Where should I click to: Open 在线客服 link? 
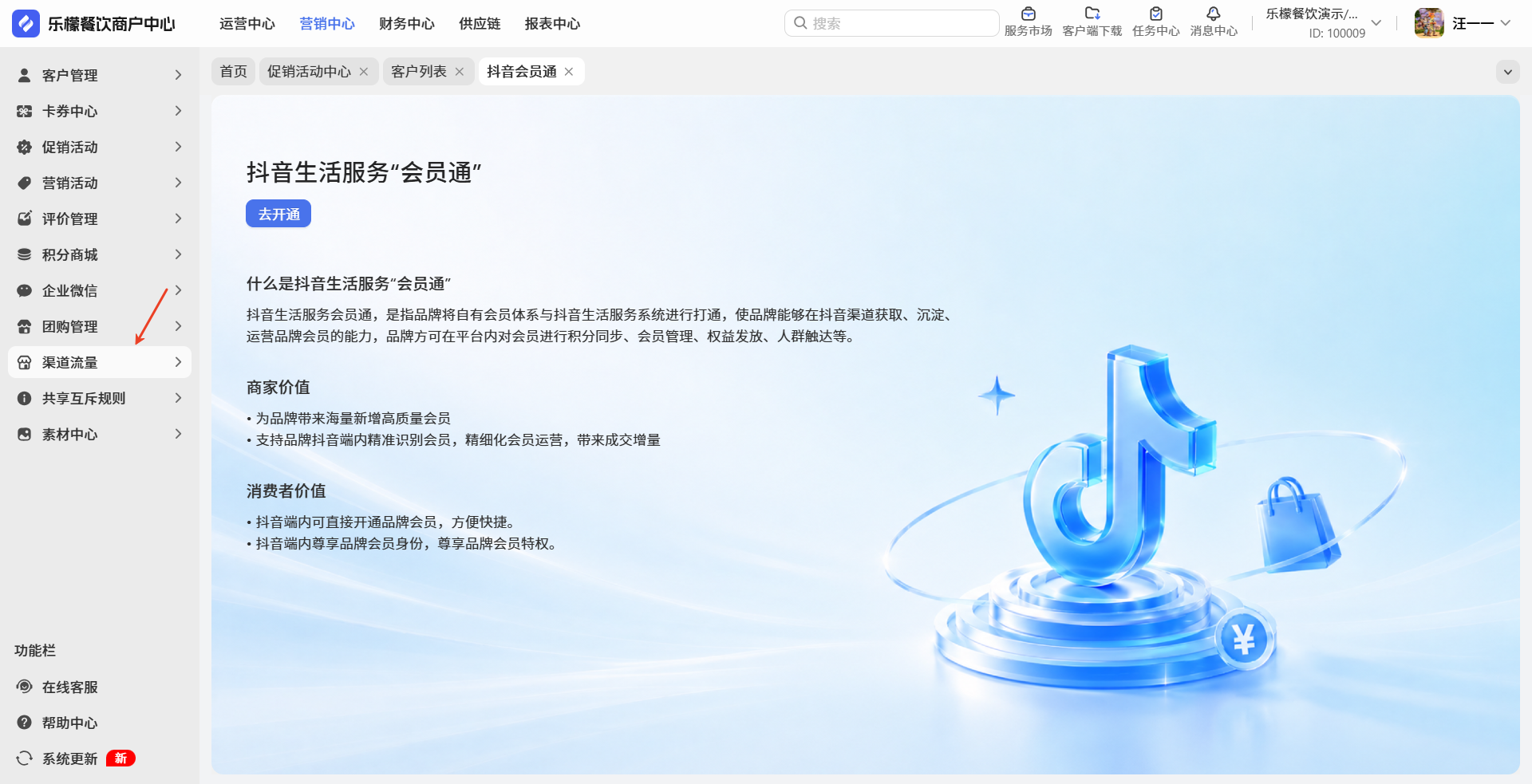[x=70, y=687]
